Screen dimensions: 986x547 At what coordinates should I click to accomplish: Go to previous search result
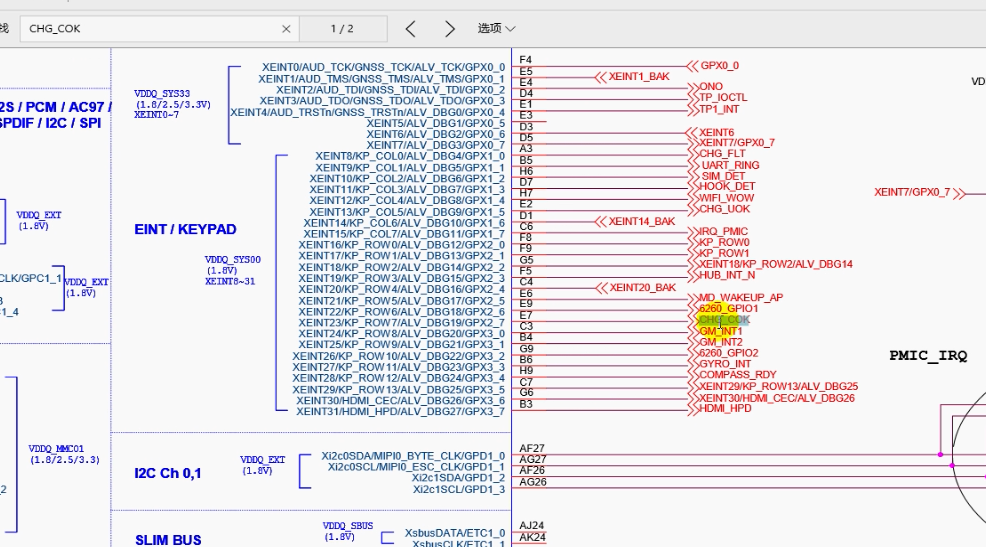point(411,29)
